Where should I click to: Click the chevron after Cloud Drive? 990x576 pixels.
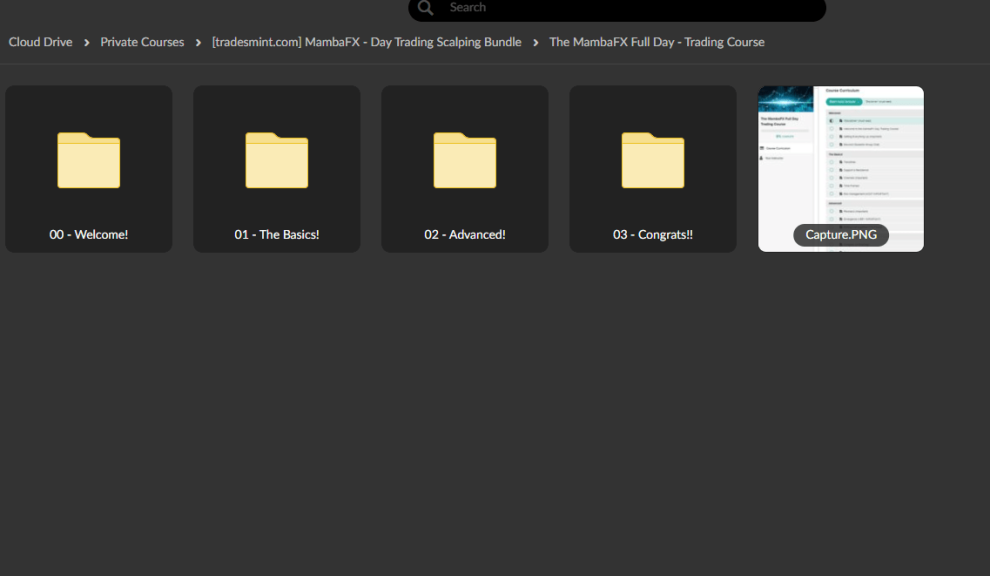pyautogui.click(x=87, y=42)
